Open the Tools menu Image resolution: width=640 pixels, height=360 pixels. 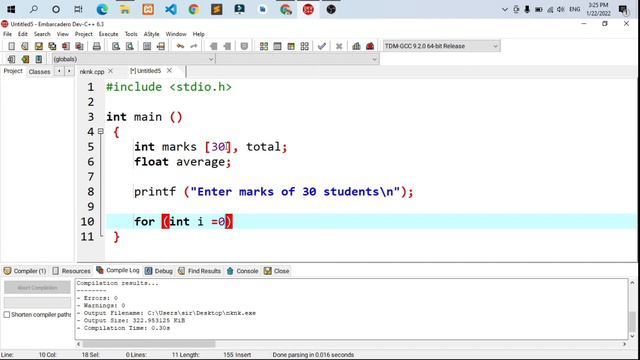[131, 34]
